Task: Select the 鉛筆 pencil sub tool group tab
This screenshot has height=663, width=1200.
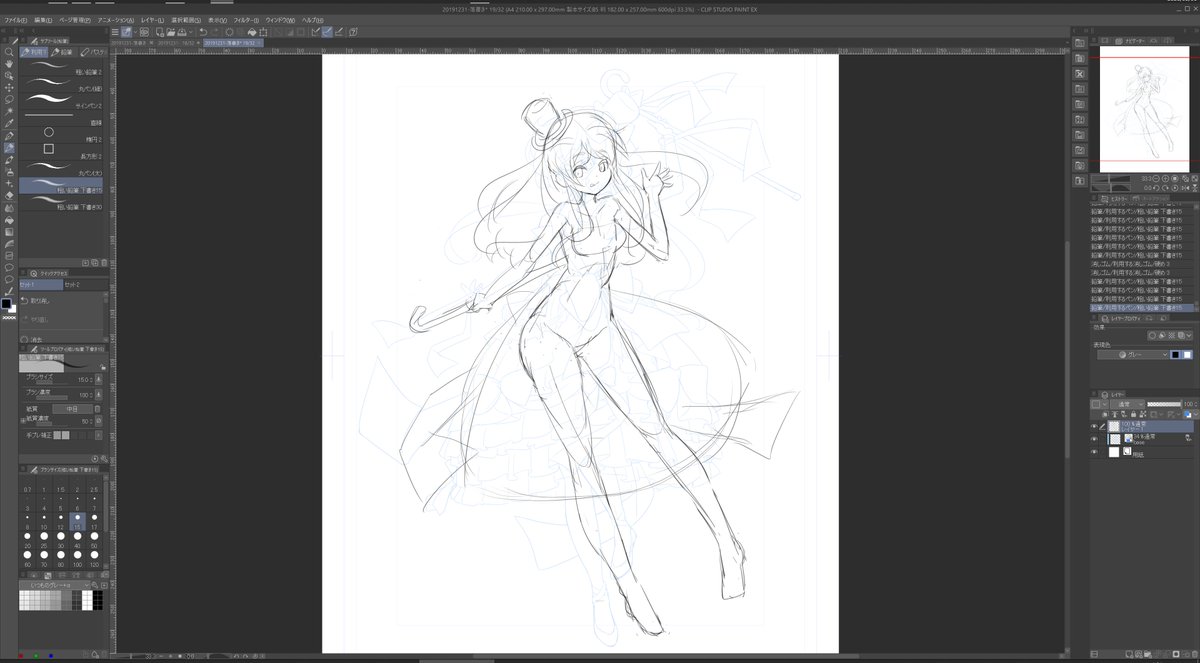Action: pyautogui.click(x=62, y=51)
